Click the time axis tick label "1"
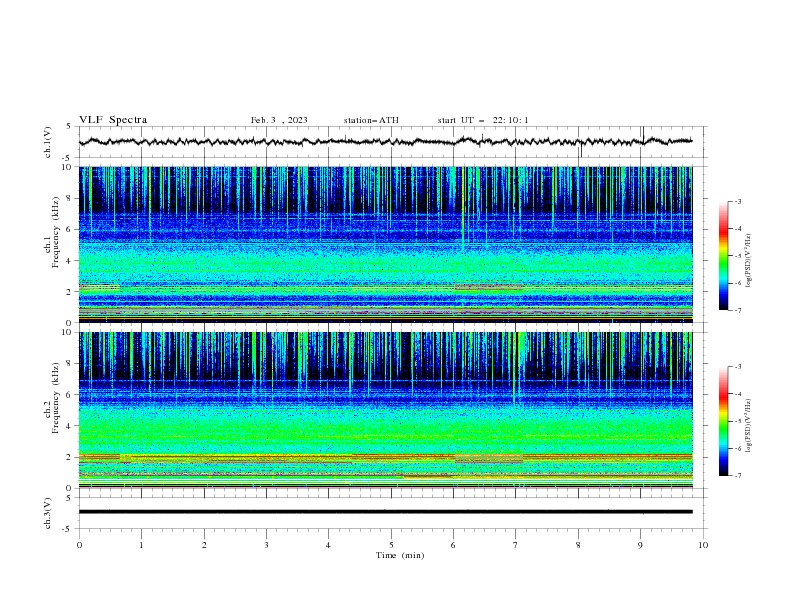Screen dimensions: 792x612 pyautogui.click(x=141, y=545)
